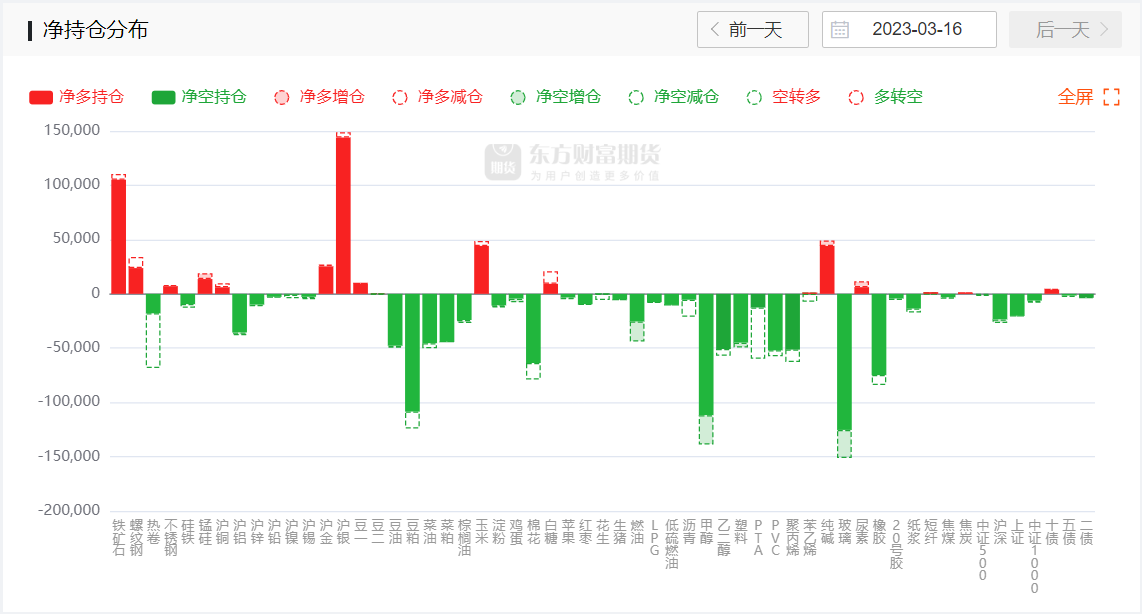Go to previous day with 前一天
This screenshot has width=1142, height=614.
(752, 30)
